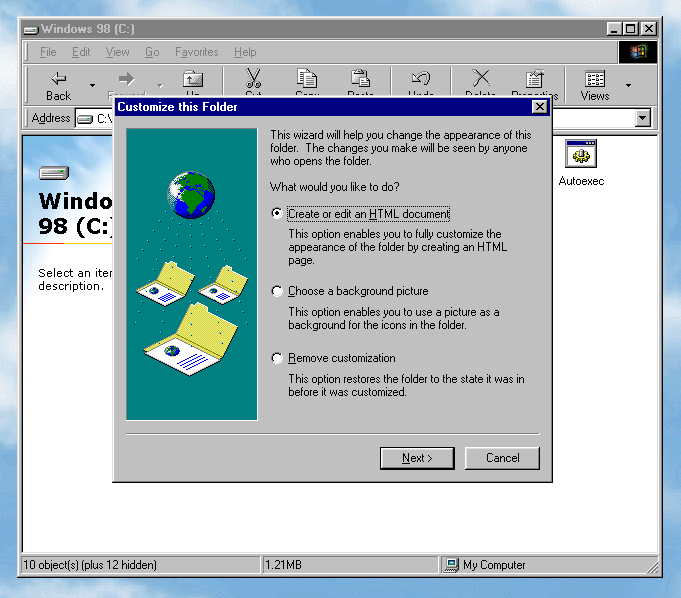Click the 1.21MB status bar entry

coord(283,565)
